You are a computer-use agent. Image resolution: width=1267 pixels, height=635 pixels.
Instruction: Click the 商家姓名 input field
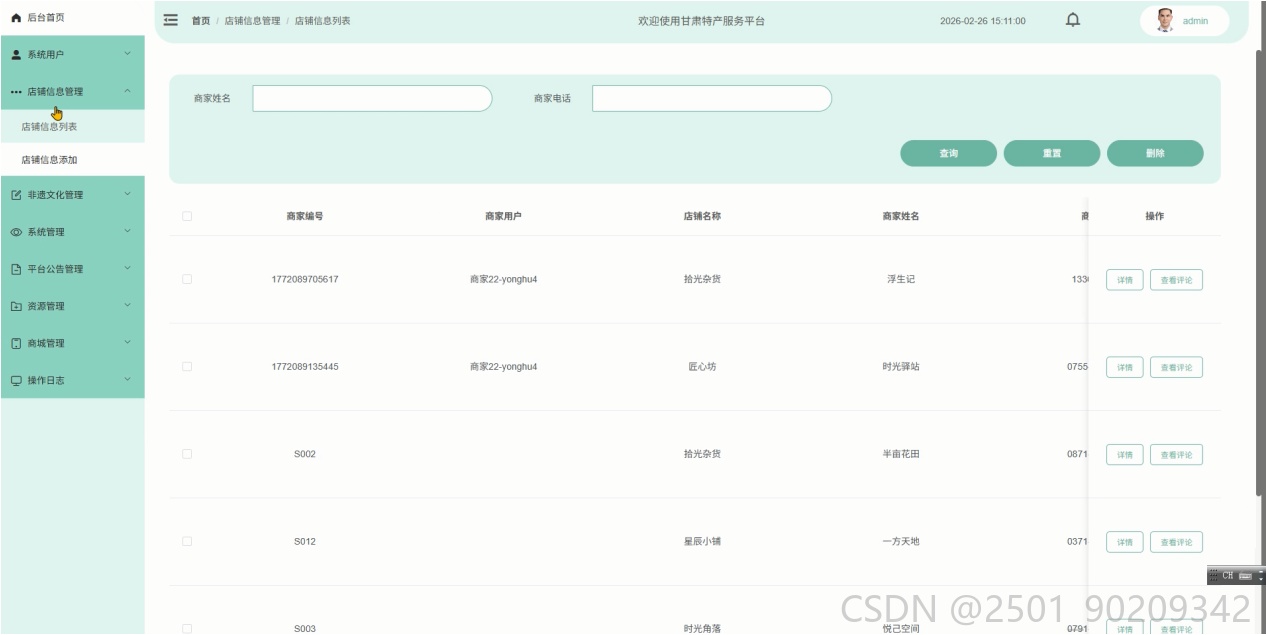pos(372,98)
